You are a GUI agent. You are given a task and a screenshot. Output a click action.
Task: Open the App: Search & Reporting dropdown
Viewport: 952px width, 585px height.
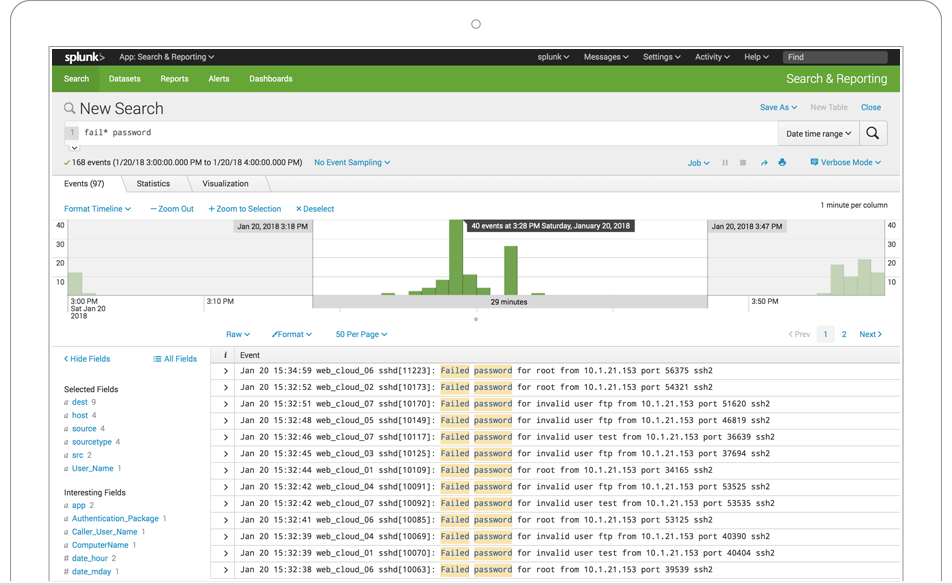[166, 57]
